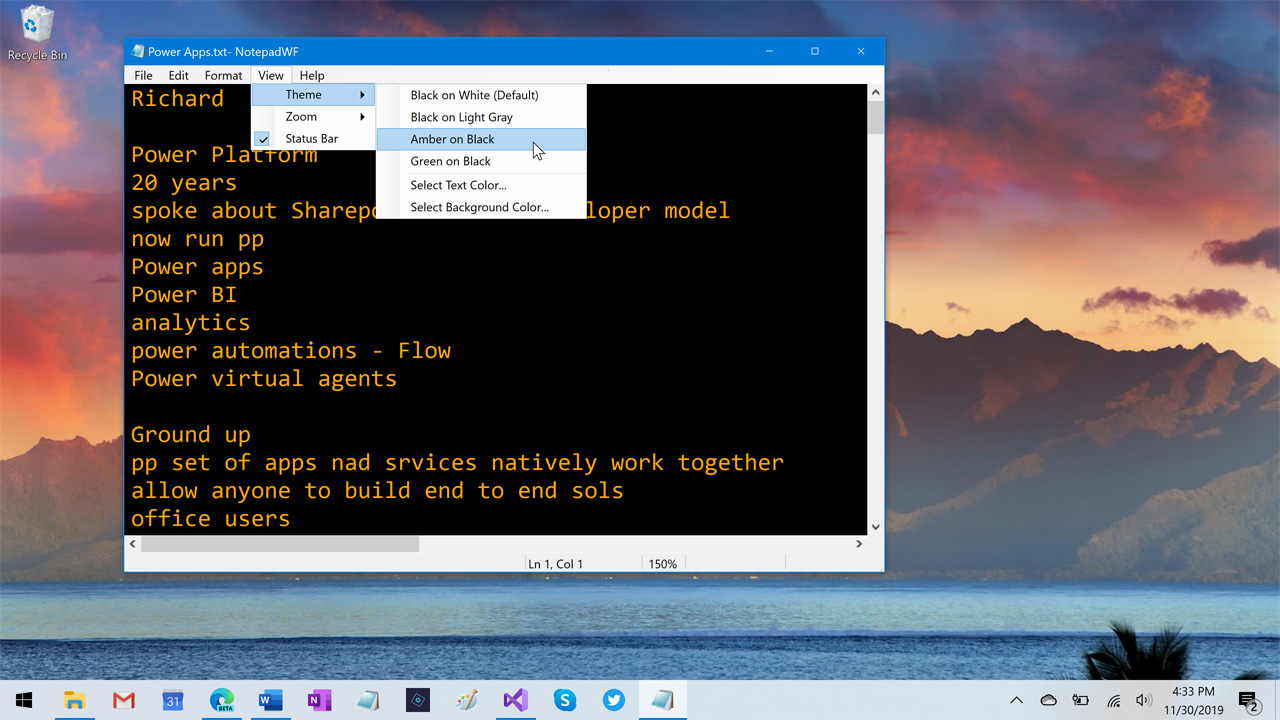The image size is (1280, 720).
Task: Open Twitter app in taskbar
Action: 613,700
